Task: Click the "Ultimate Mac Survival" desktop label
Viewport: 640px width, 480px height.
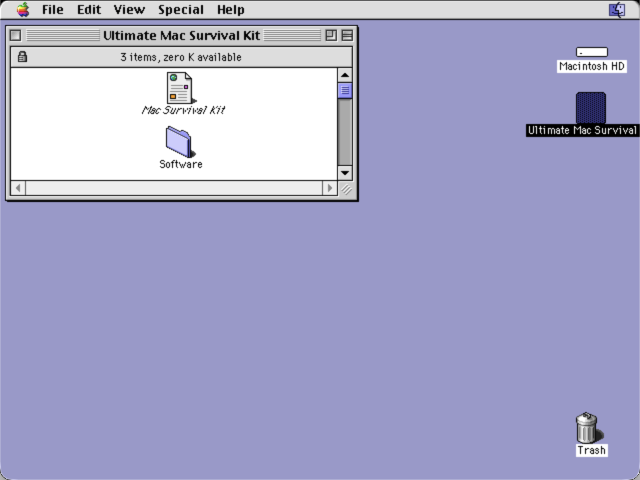Action: click(x=582, y=130)
